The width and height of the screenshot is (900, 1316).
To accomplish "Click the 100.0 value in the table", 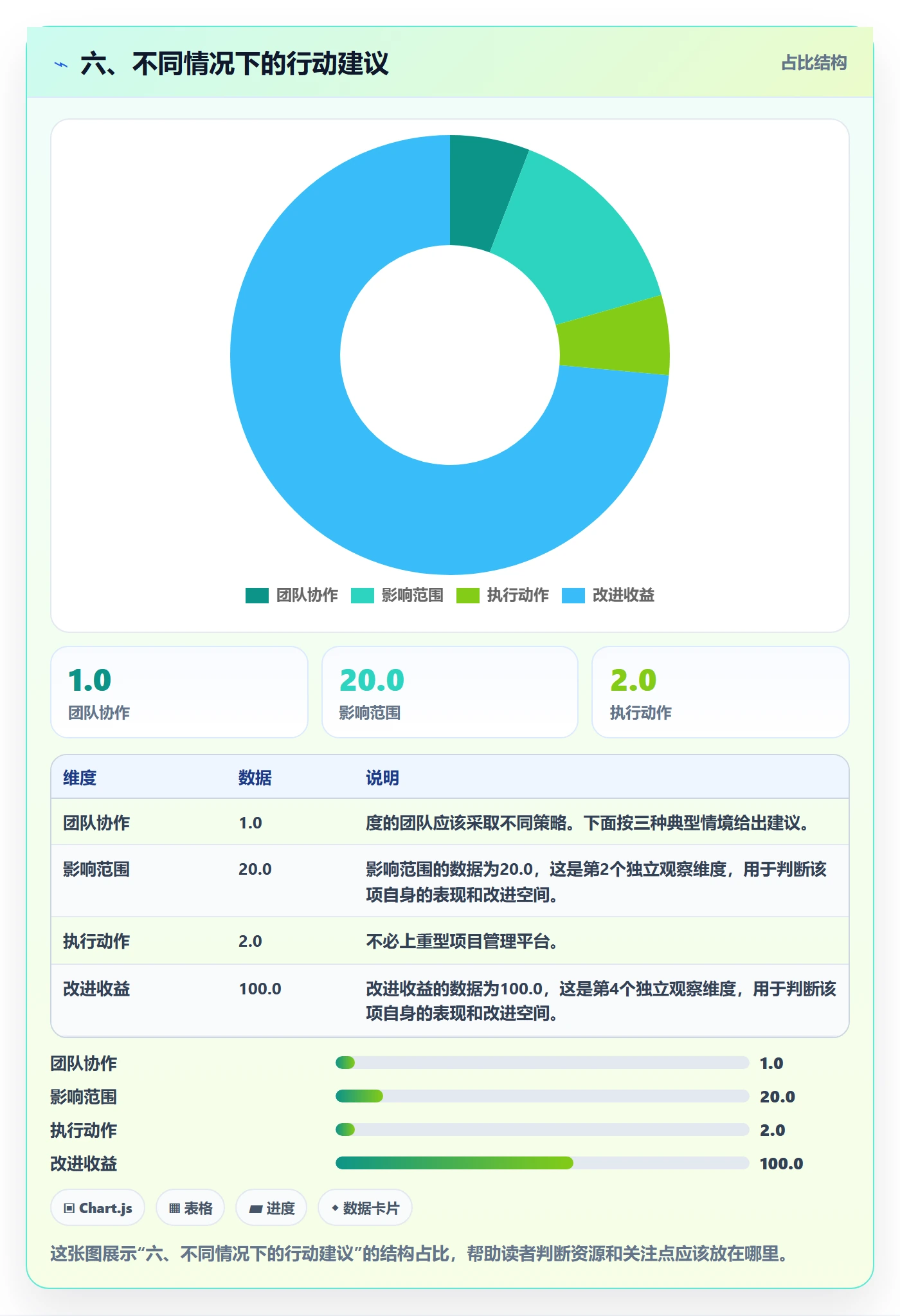I will [260, 989].
